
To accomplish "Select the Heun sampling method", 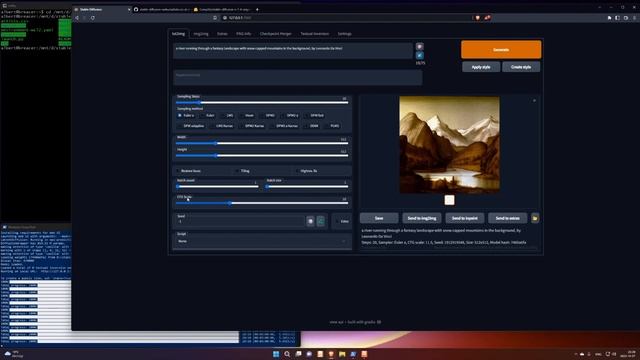I will pyautogui.click(x=247, y=116).
